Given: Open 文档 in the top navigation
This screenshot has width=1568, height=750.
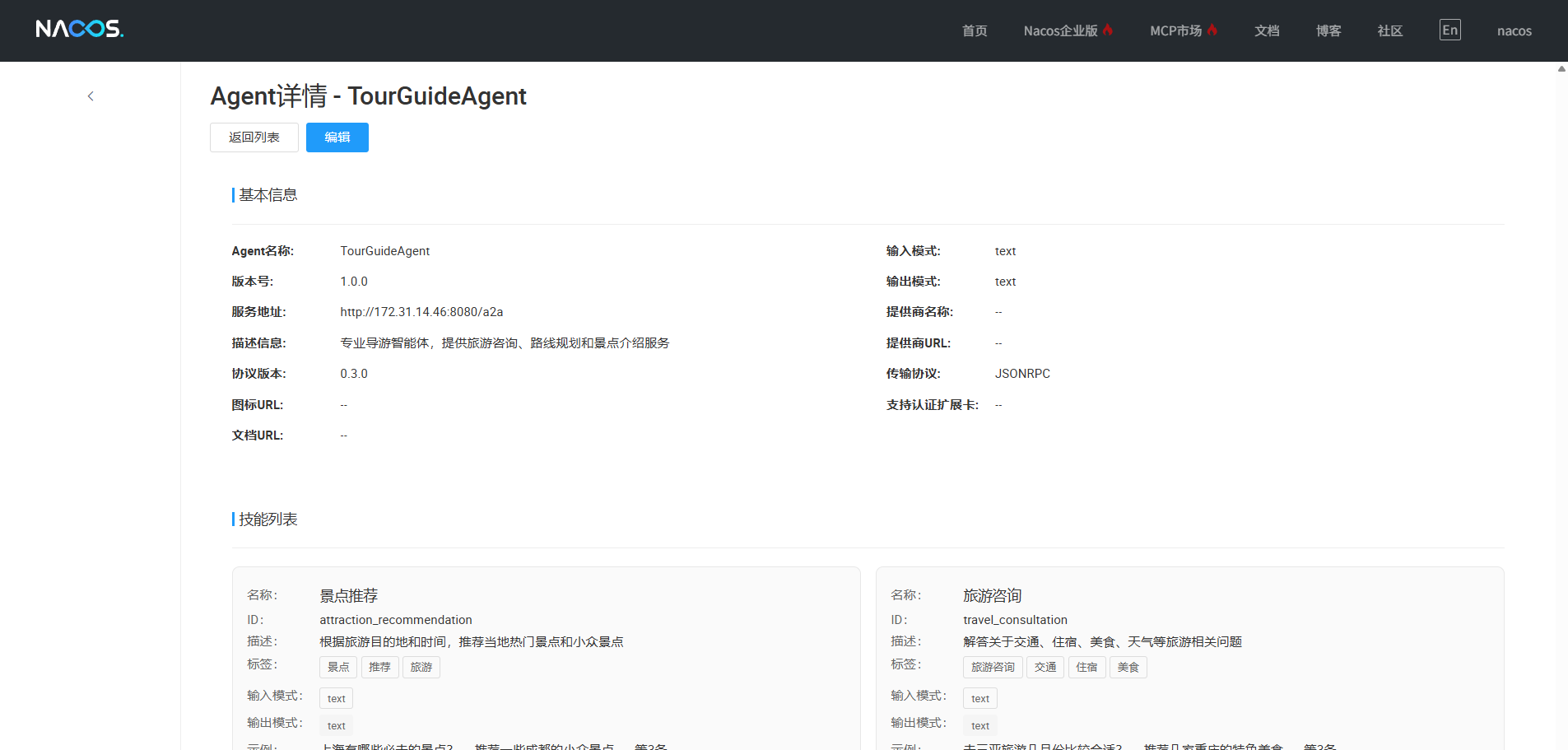Looking at the screenshot, I should [1267, 30].
